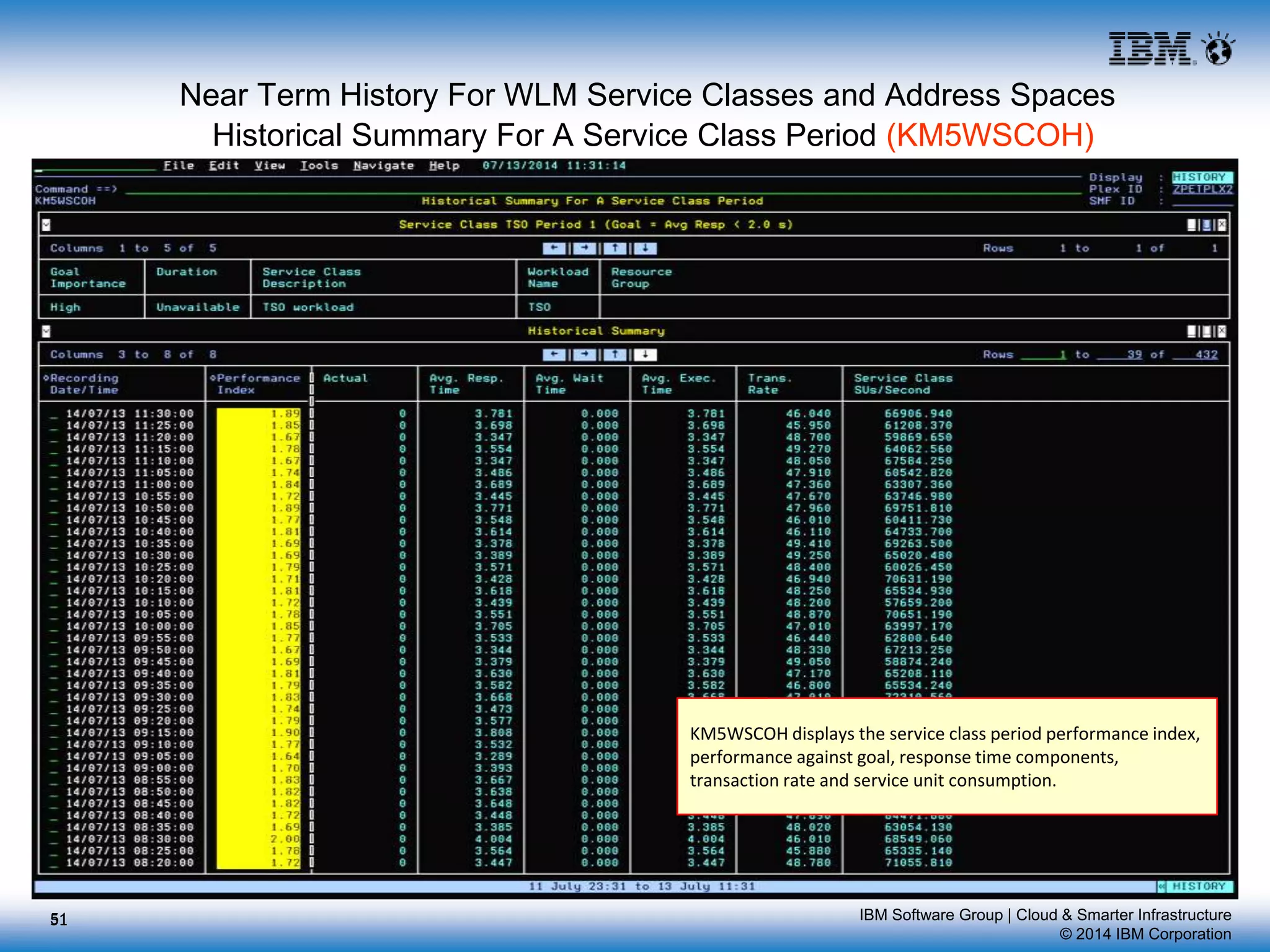Maximize the Historical Summary panel
This screenshot has height=952, width=1270.
click(1207, 332)
